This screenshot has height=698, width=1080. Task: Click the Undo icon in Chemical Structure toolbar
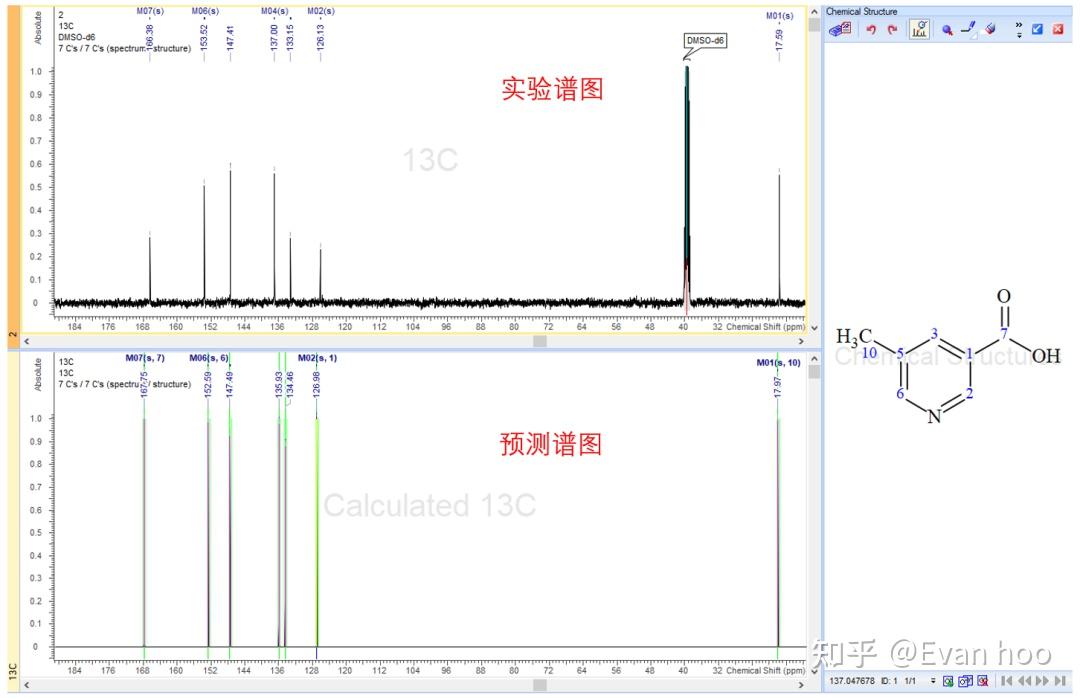pyautogui.click(x=871, y=28)
